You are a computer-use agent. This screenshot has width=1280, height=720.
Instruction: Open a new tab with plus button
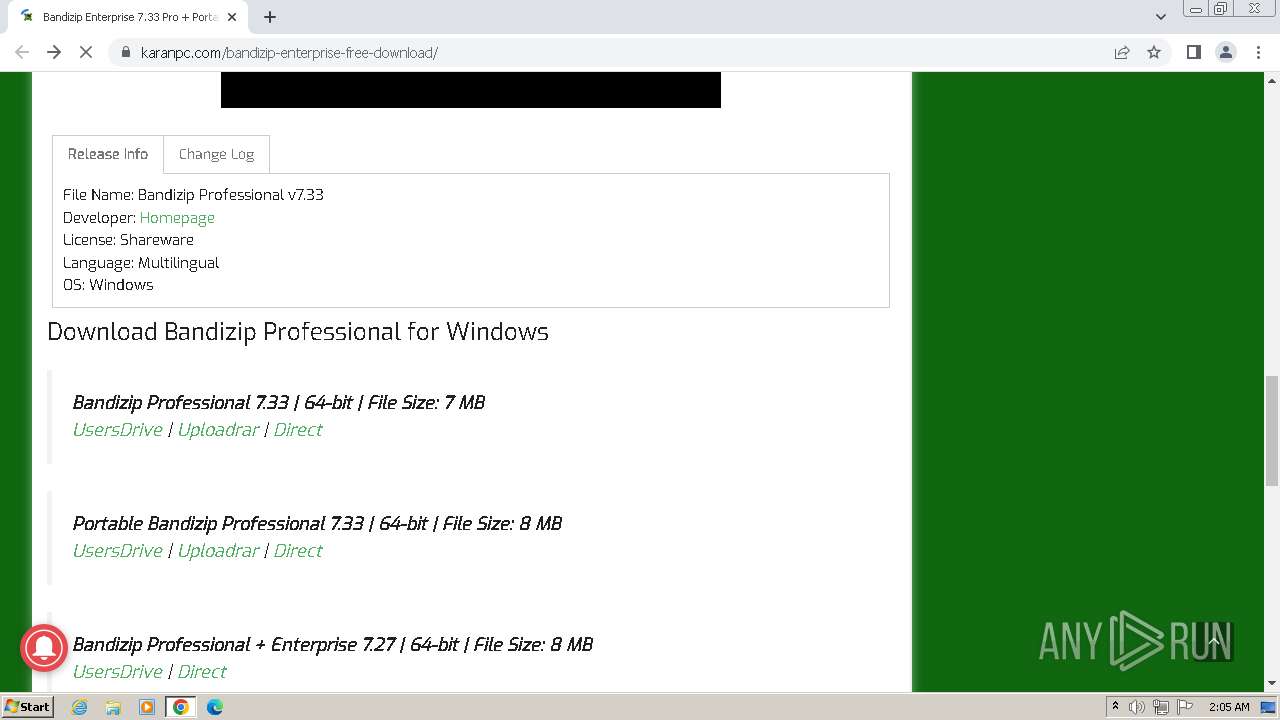(270, 17)
